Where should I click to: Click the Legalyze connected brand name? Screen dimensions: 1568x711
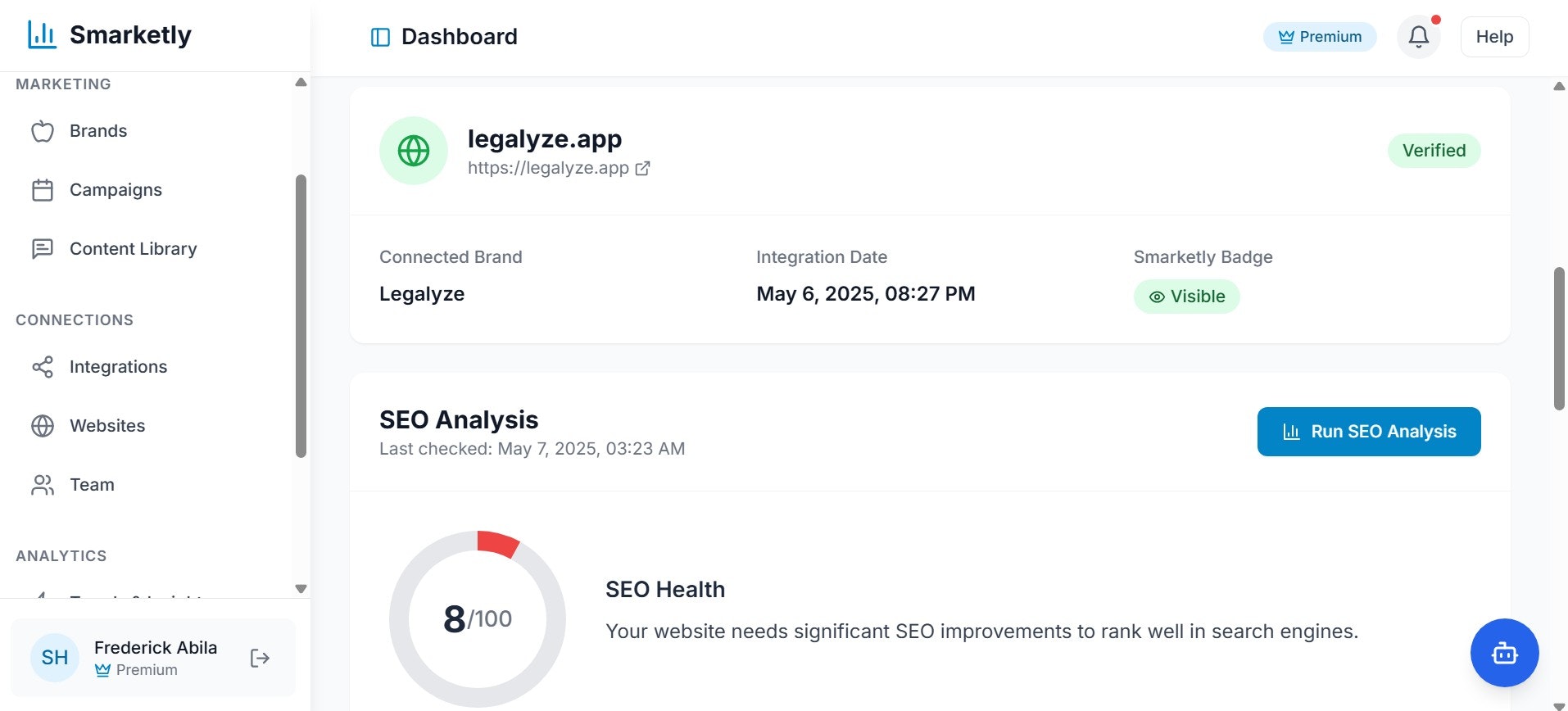[x=422, y=294]
